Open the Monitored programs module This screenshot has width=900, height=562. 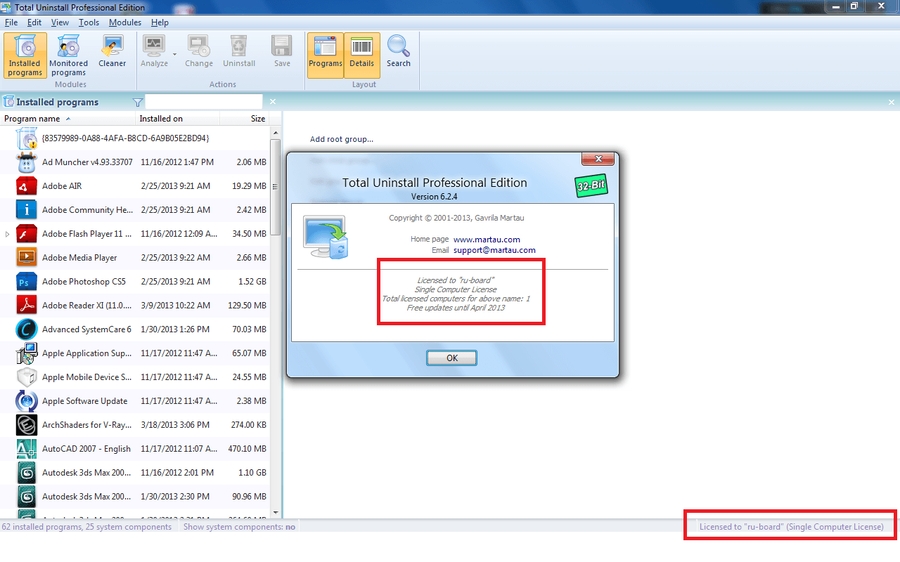point(68,55)
